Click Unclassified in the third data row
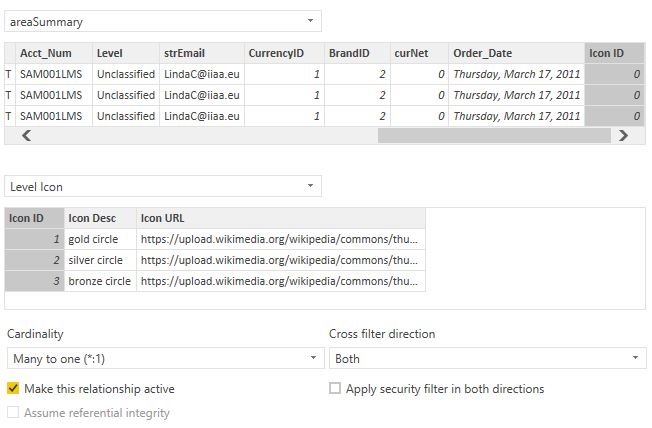This screenshot has height=428, width=652. 126,116
